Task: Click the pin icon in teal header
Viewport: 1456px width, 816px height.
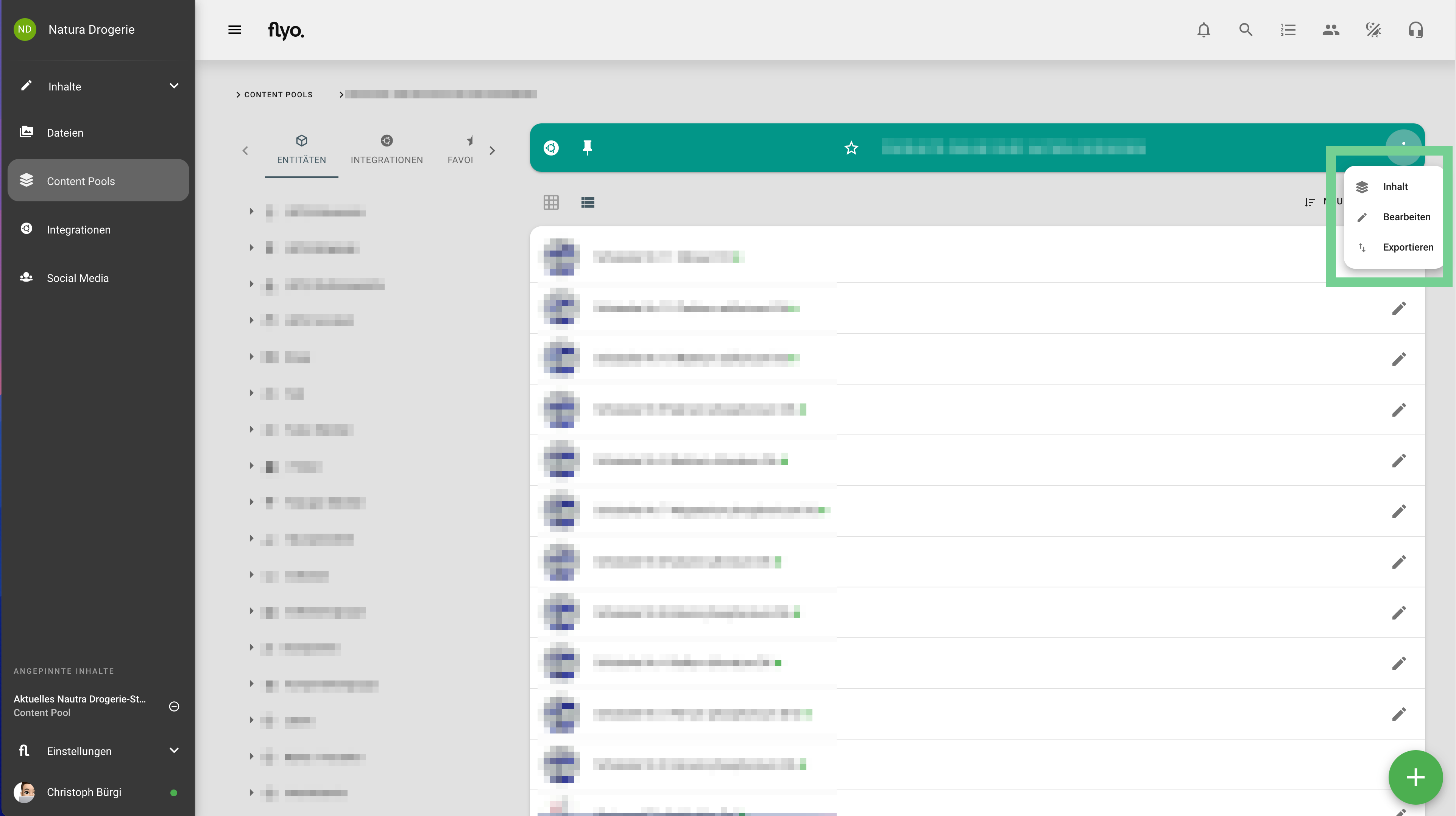Action: [587, 148]
